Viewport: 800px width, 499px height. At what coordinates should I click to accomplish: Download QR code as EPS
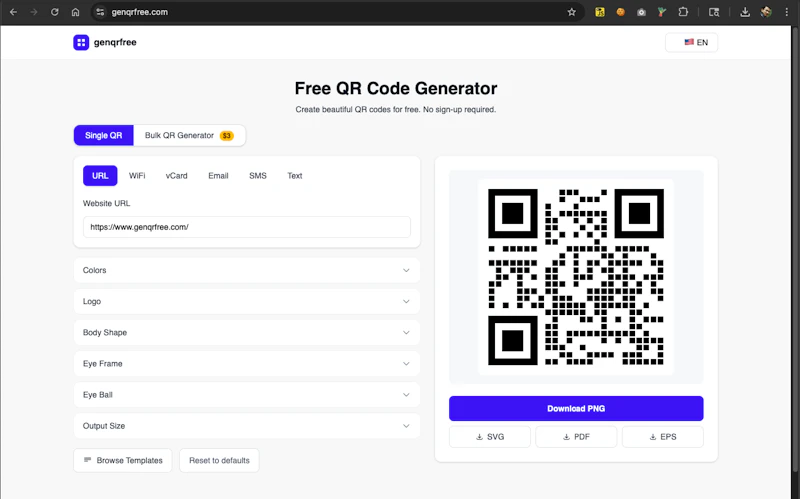click(x=663, y=437)
